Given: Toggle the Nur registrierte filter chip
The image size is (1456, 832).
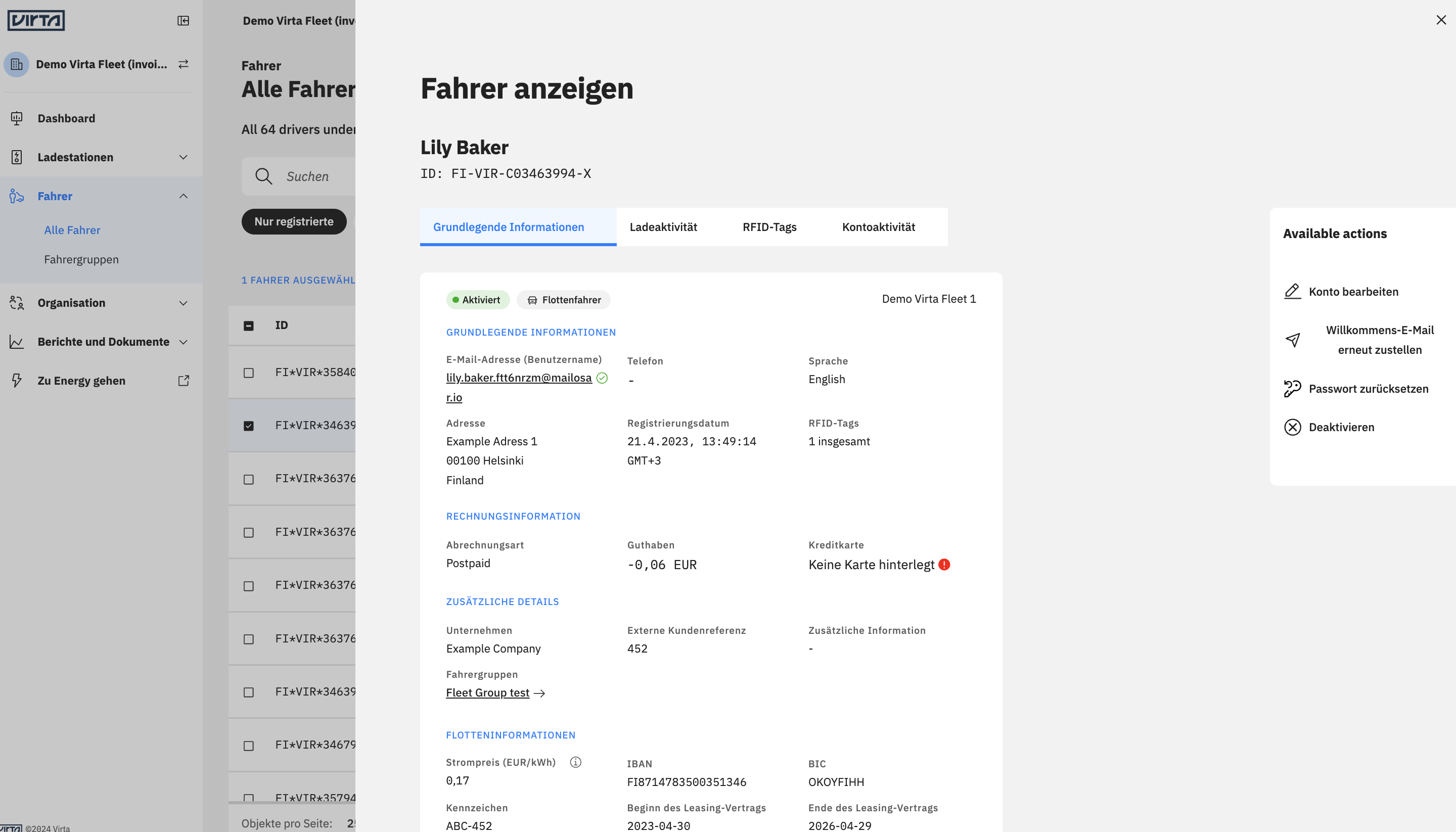Looking at the screenshot, I should (294, 222).
